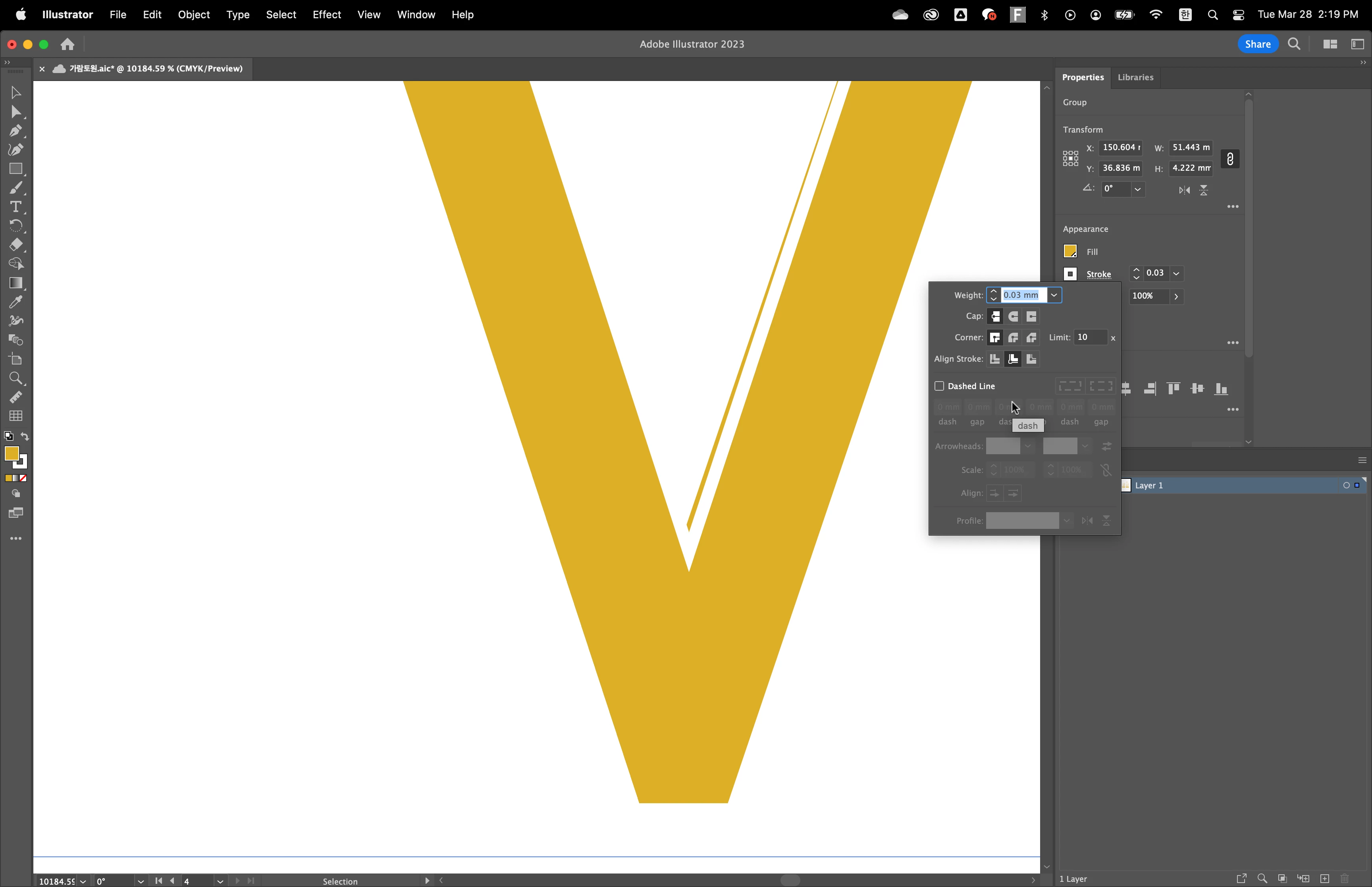
Task: Switch to the Libraries tab
Action: (x=1135, y=77)
